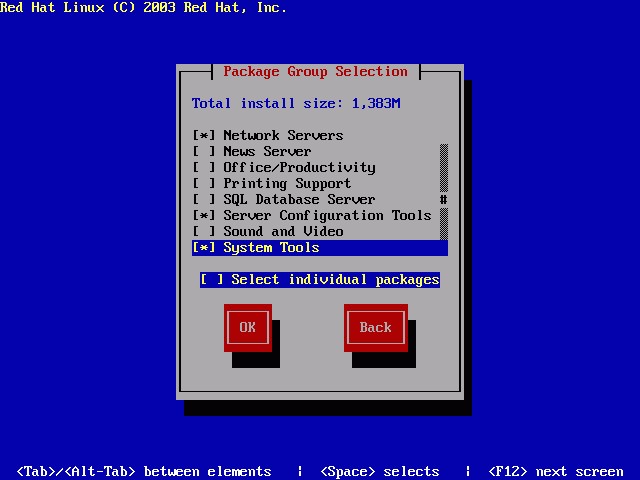Image resolution: width=640 pixels, height=480 pixels.
Task: Check Select individual packages option
Action: coord(320,280)
